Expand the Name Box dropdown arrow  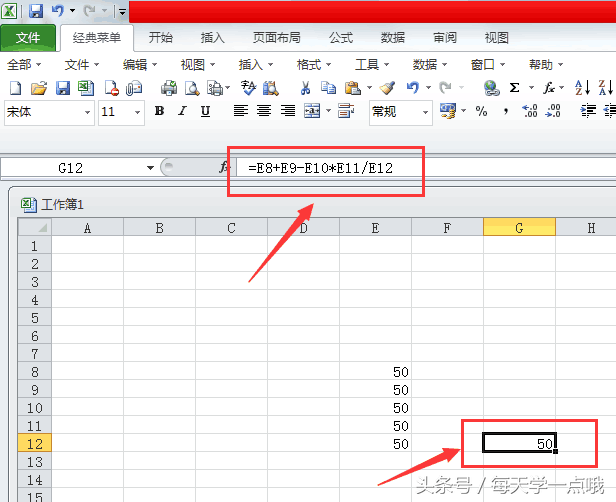tap(150, 168)
